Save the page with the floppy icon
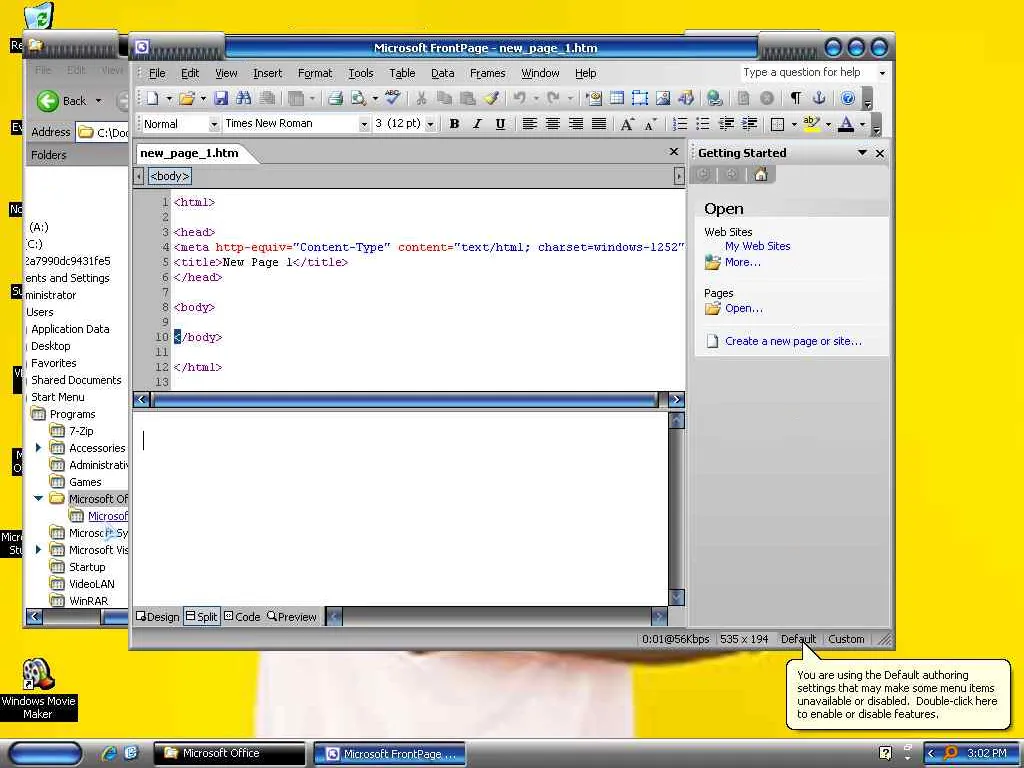 coord(221,99)
